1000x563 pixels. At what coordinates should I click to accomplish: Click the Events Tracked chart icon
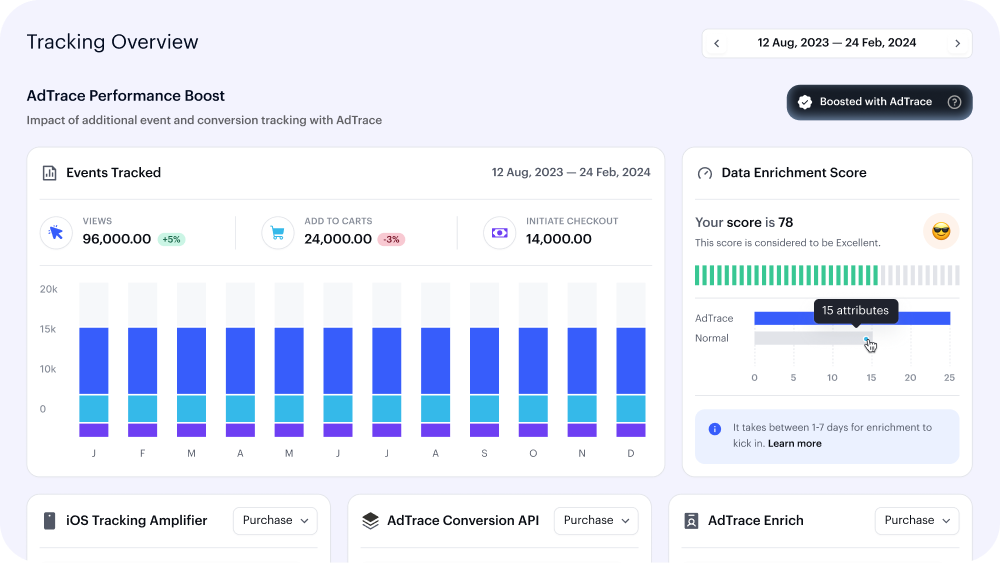coord(49,173)
